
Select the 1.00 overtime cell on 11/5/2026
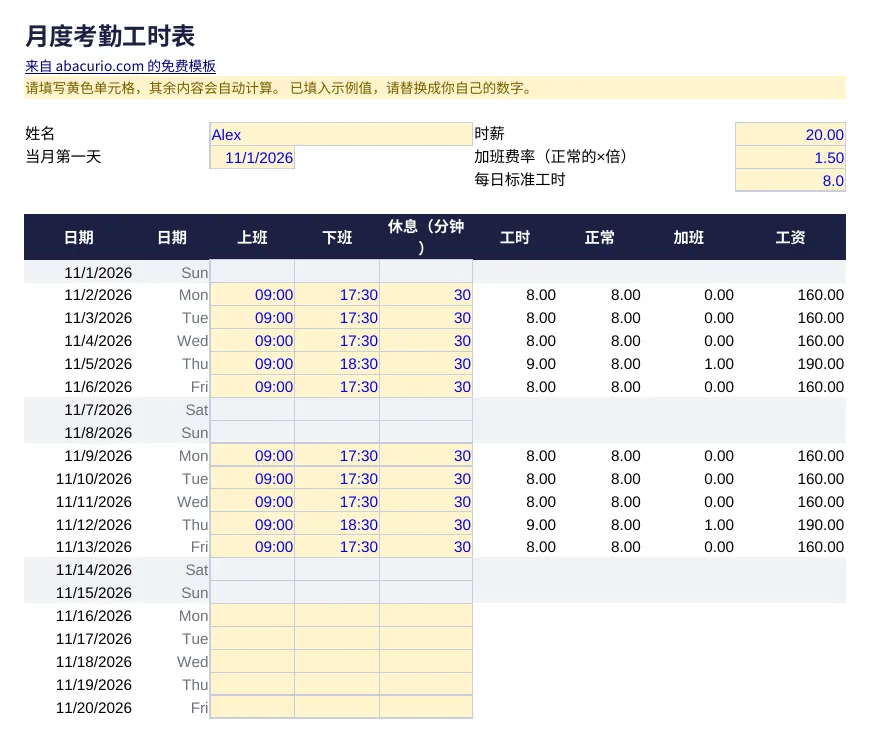point(689,364)
